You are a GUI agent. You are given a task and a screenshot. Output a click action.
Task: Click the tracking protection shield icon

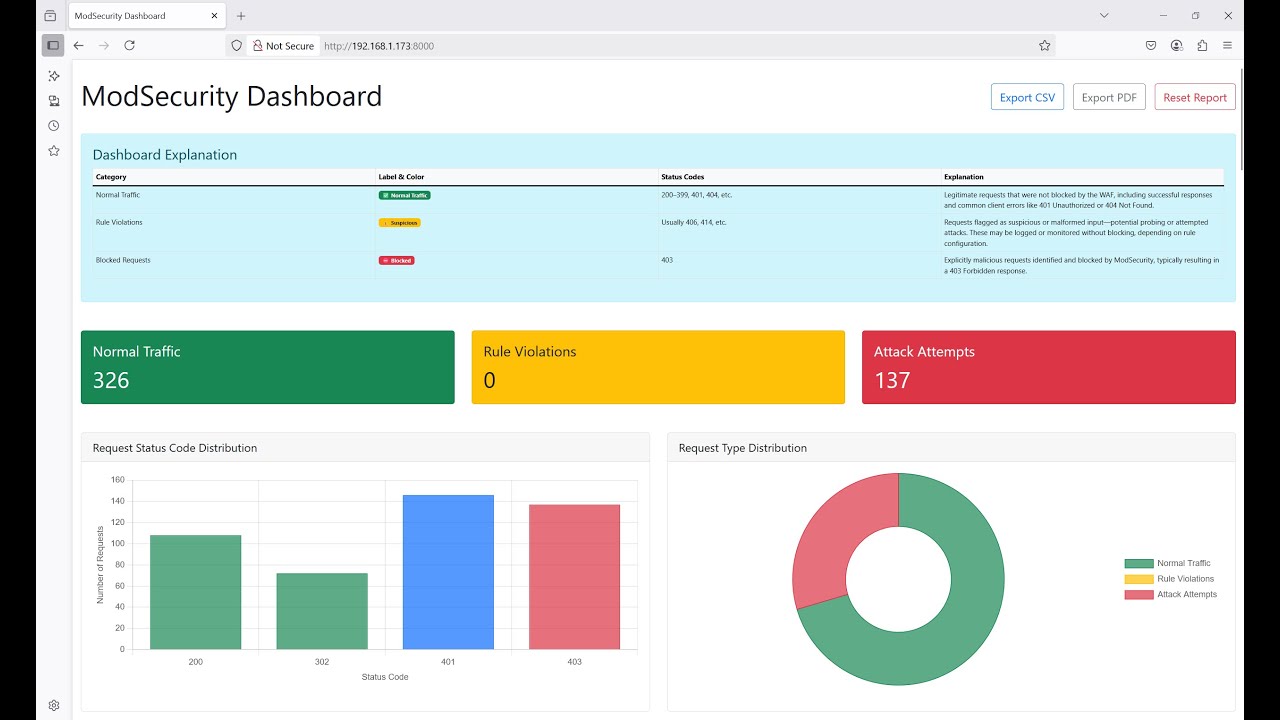(x=237, y=46)
